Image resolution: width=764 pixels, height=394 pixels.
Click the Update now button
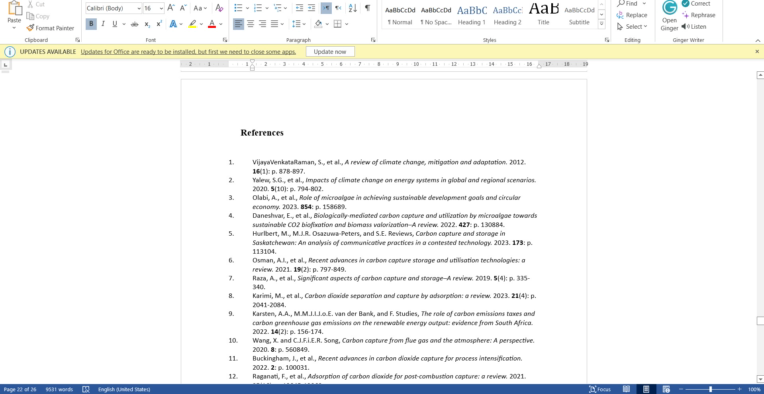point(330,52)
